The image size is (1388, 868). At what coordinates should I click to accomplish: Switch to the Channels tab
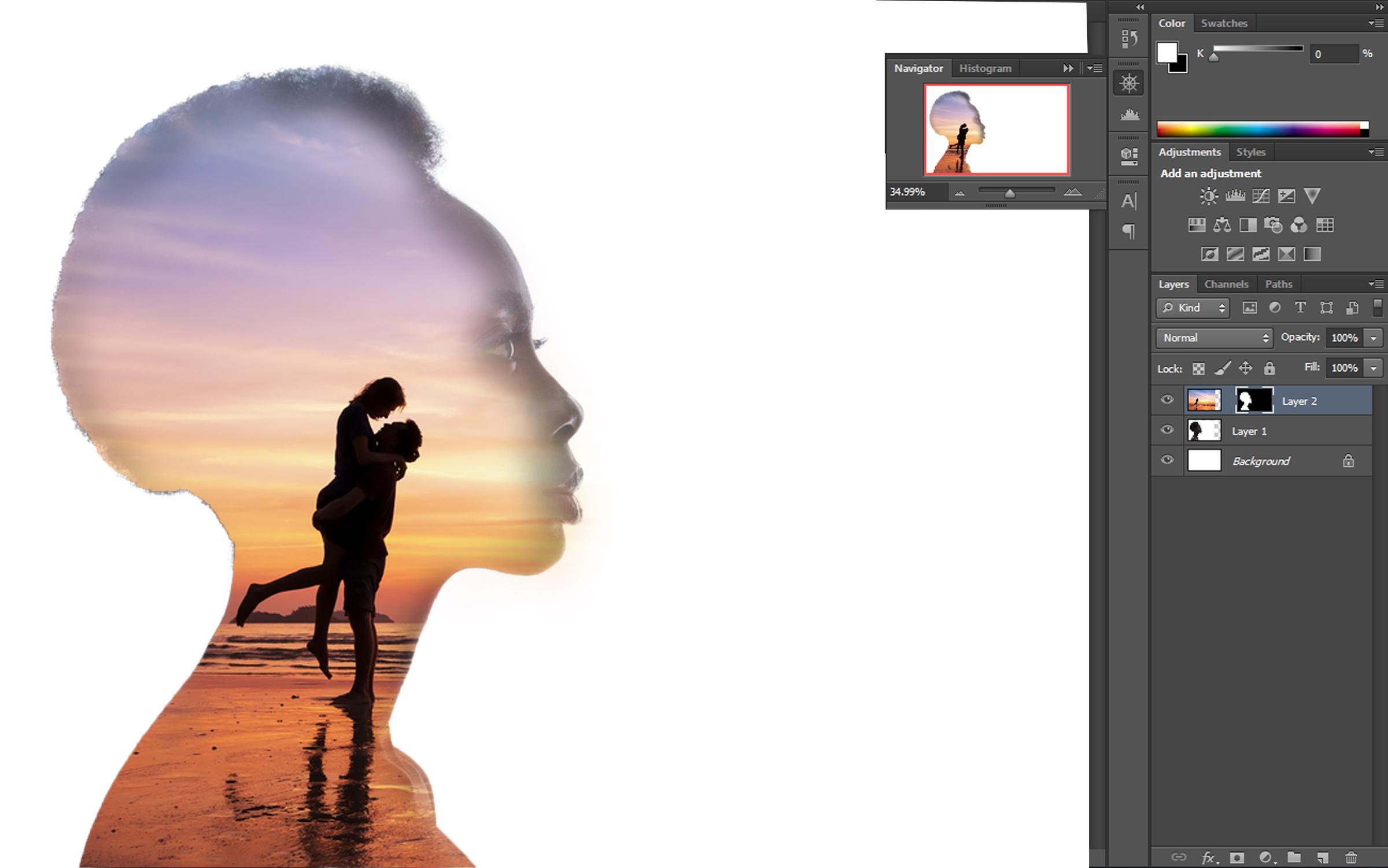coord(1227,284)
